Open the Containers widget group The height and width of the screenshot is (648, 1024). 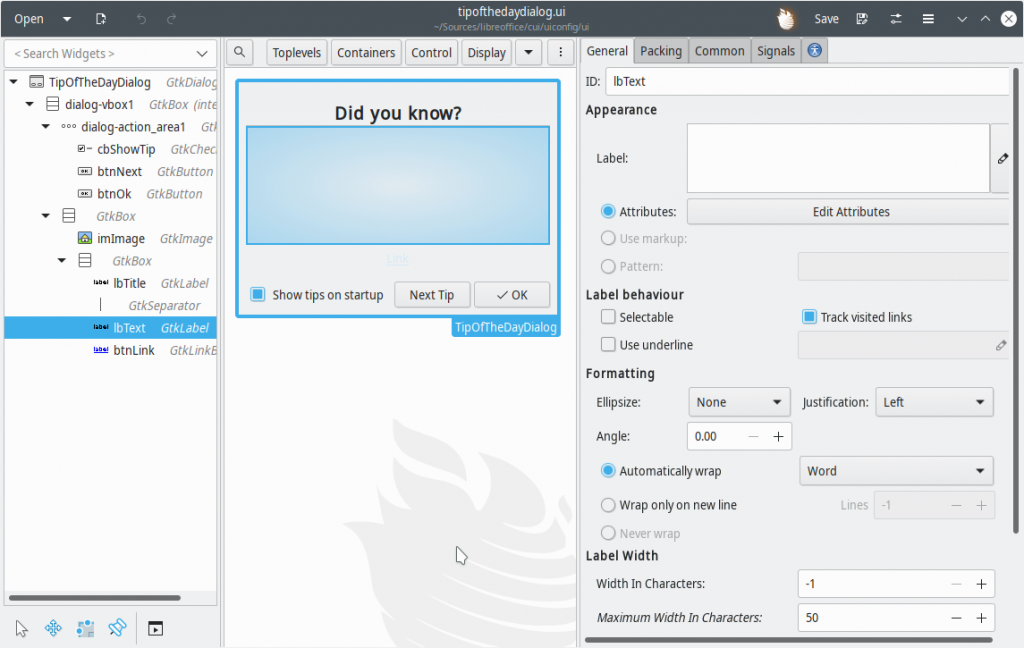[x=366, y=53]
